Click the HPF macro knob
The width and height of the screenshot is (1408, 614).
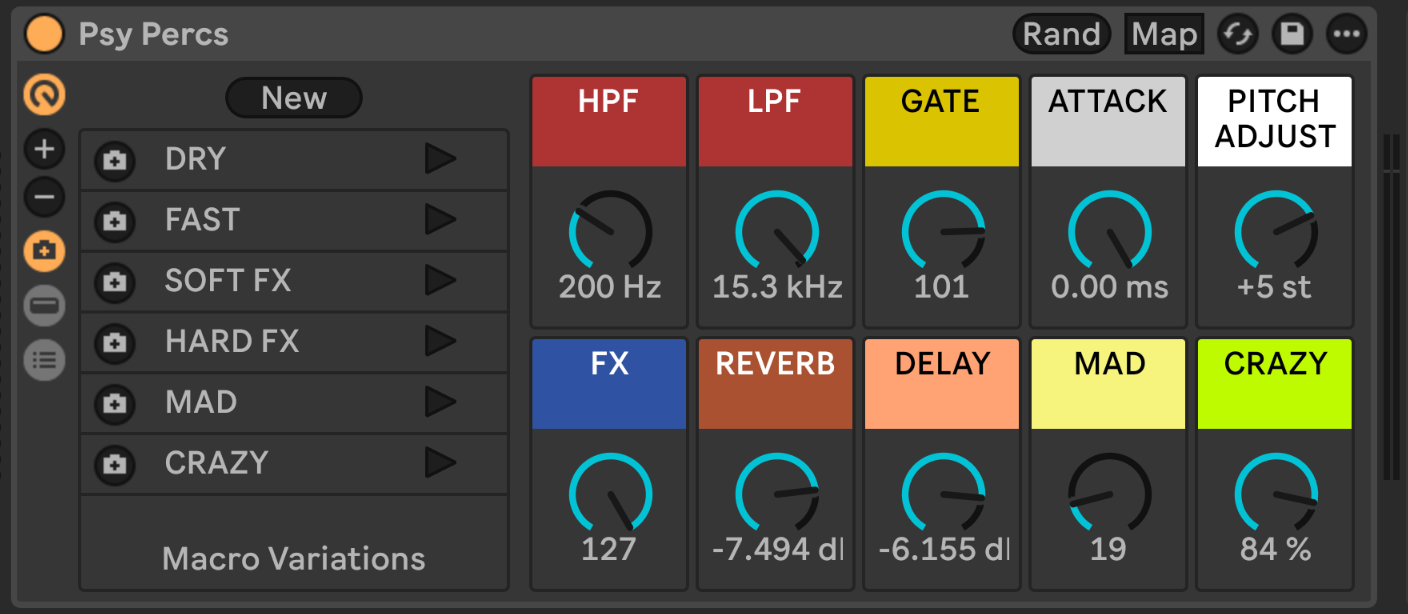(610, 230)
